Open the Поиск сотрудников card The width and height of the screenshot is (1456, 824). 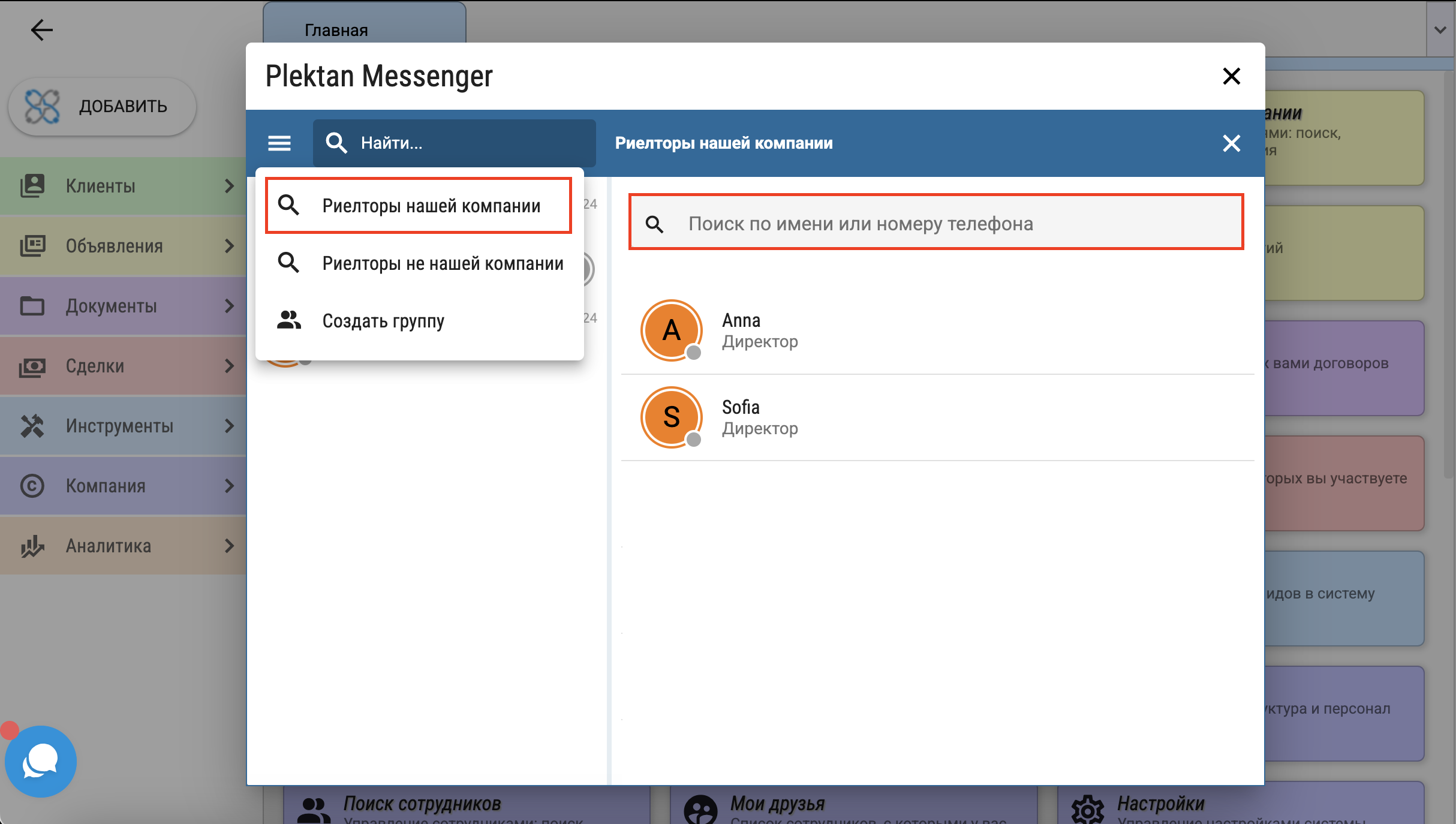coord(467,805)
